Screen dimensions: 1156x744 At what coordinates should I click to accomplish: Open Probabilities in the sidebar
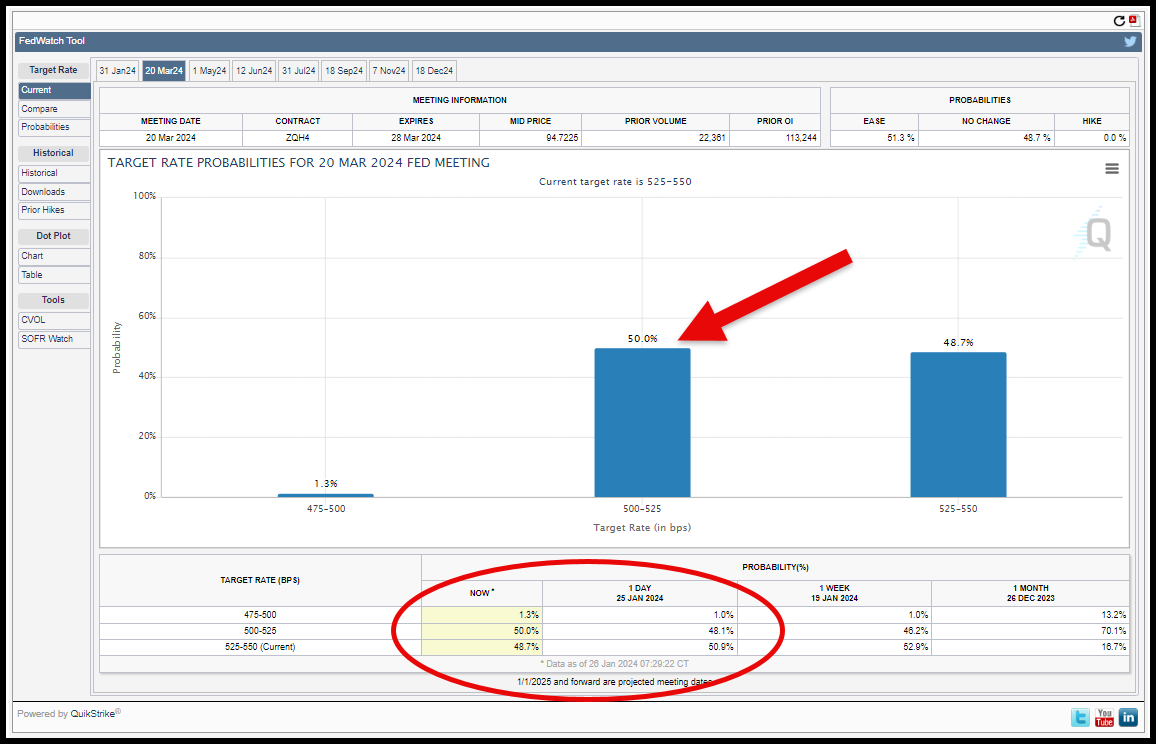(55, 128)
